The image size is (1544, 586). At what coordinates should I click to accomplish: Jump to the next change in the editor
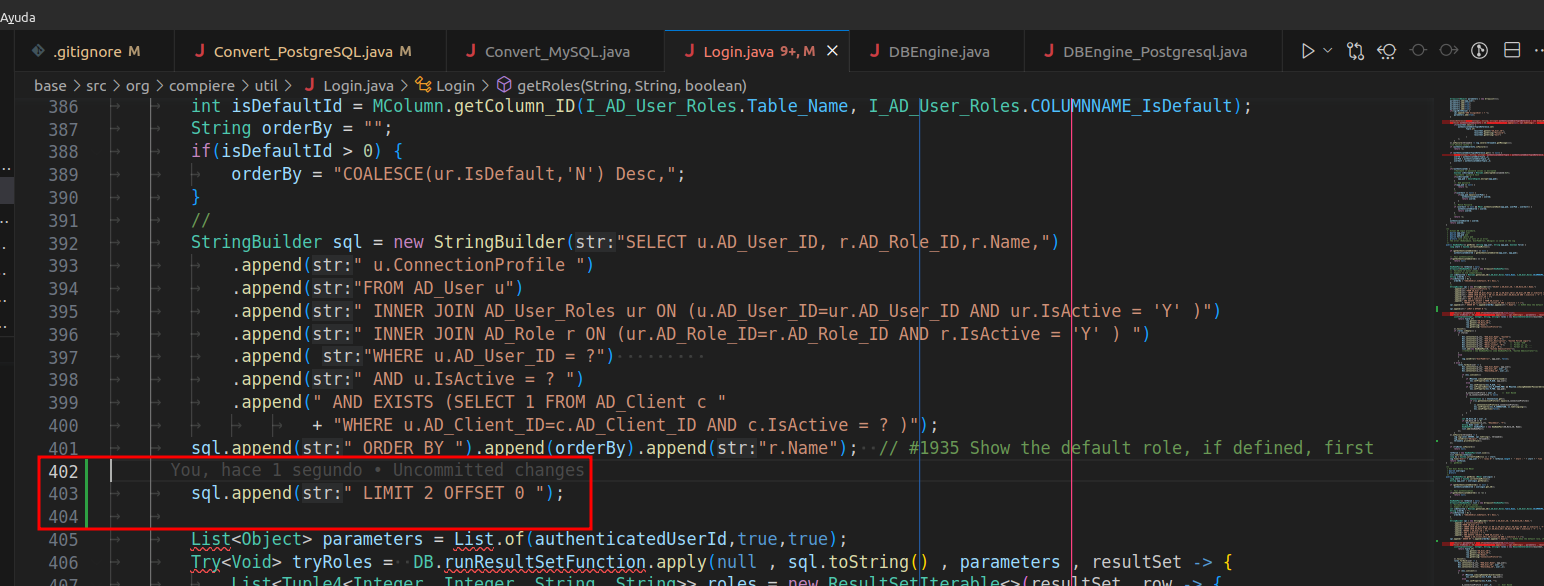[x=1447, y=50]
